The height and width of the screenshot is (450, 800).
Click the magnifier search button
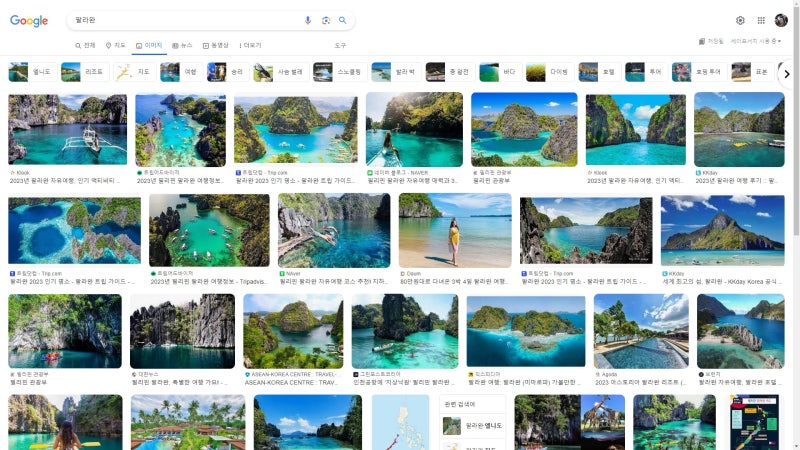pos(342,20)
